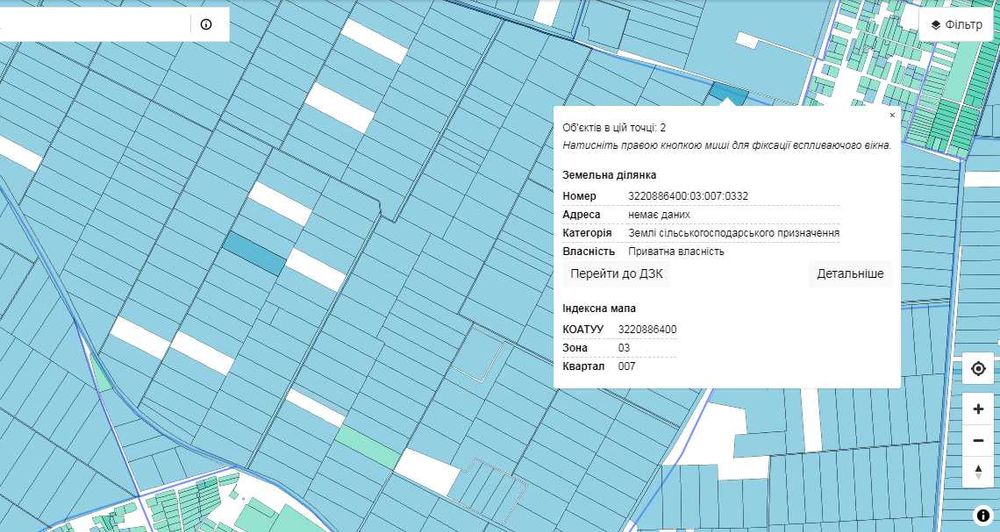1000x532 pixels.
Task: Select the green parcel near bottom center
Action: (x=369, y=447)
